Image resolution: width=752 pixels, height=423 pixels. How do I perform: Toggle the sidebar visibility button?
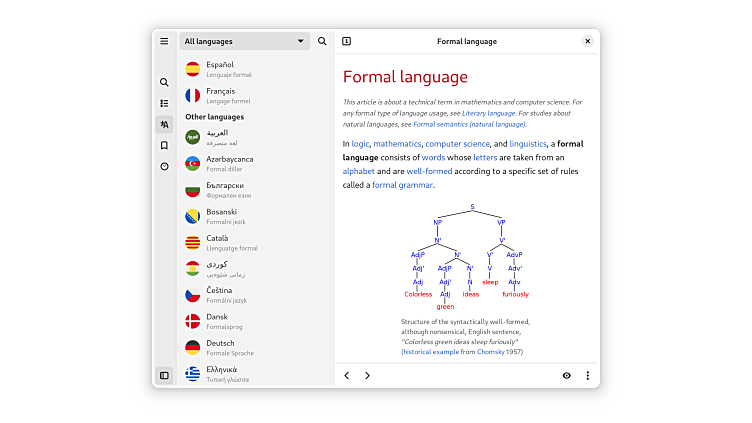click(164, 375)
